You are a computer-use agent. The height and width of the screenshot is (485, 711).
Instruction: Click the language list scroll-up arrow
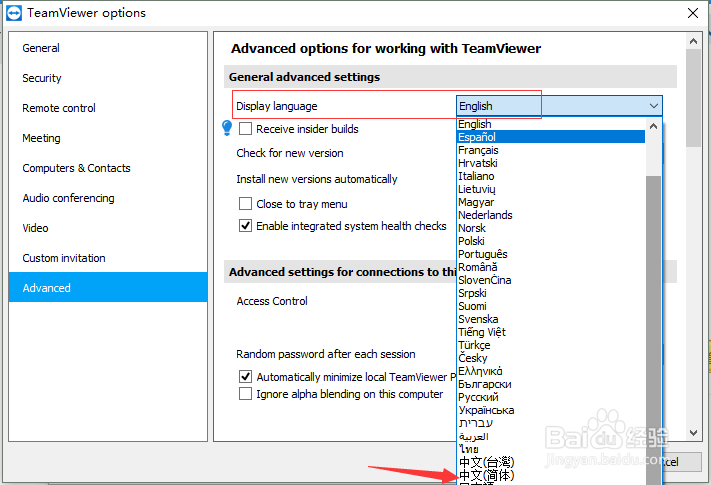[x=653, y=126]
